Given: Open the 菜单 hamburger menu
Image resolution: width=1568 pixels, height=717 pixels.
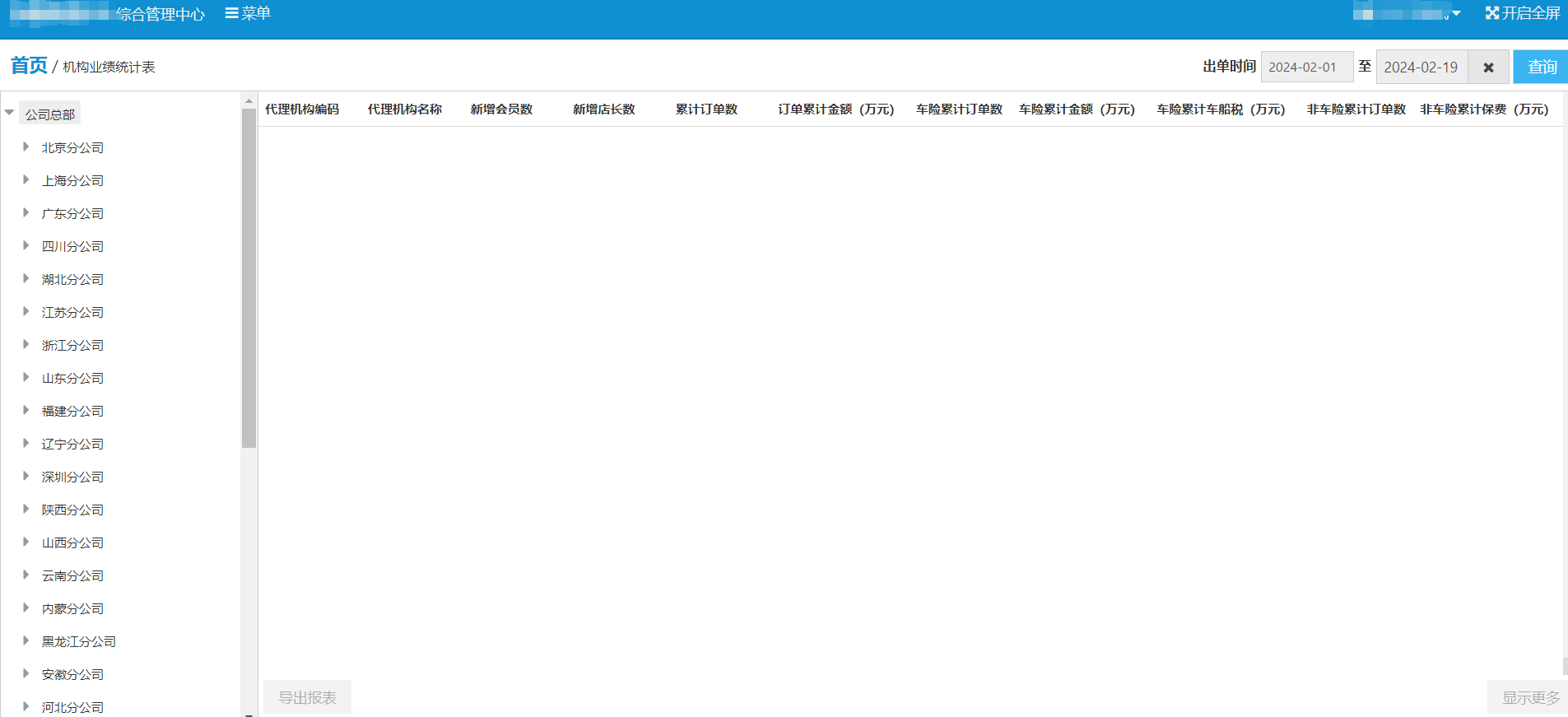Looking at the screenshot, I should coord(248,13).
